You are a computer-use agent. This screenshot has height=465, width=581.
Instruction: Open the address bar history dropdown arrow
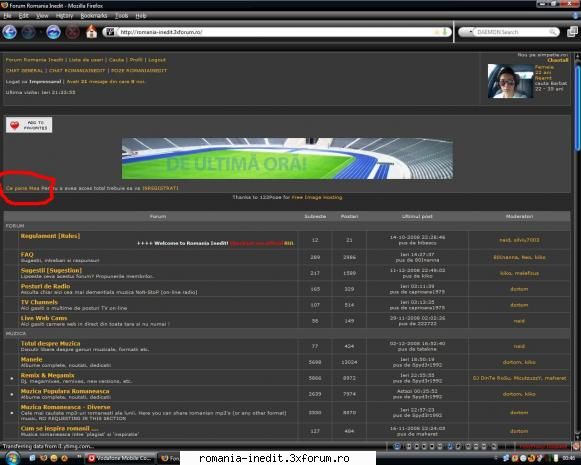445,32
